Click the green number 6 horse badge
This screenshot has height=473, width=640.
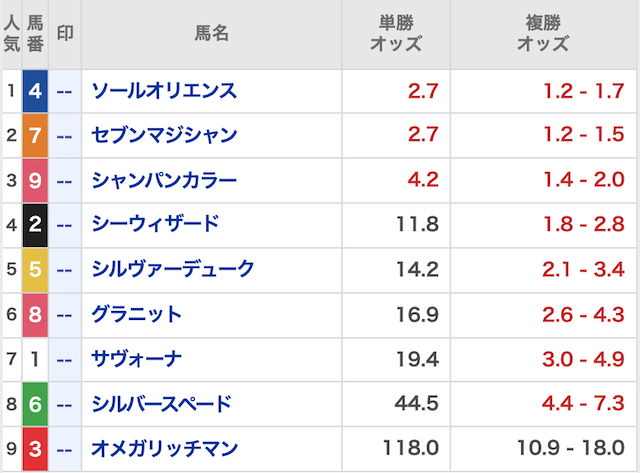[35, 404]
